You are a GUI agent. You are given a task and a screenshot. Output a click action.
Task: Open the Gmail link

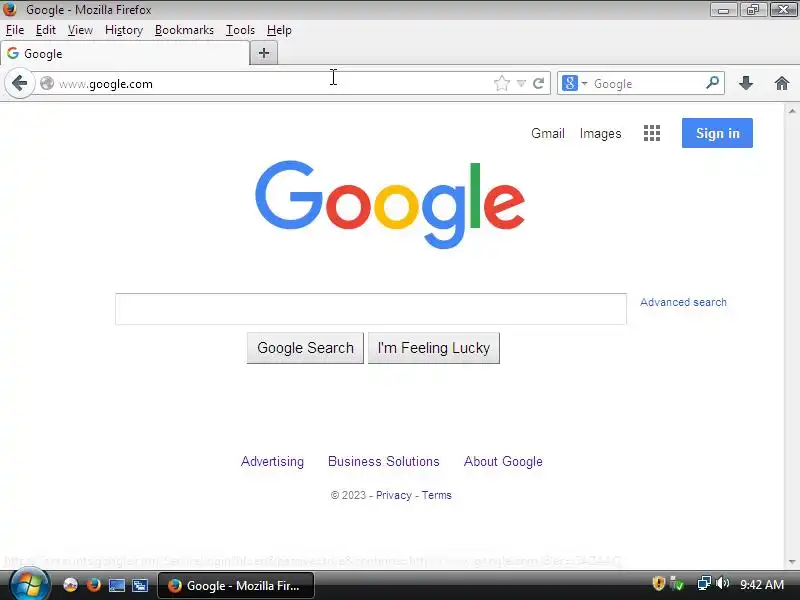click(547, 133)
